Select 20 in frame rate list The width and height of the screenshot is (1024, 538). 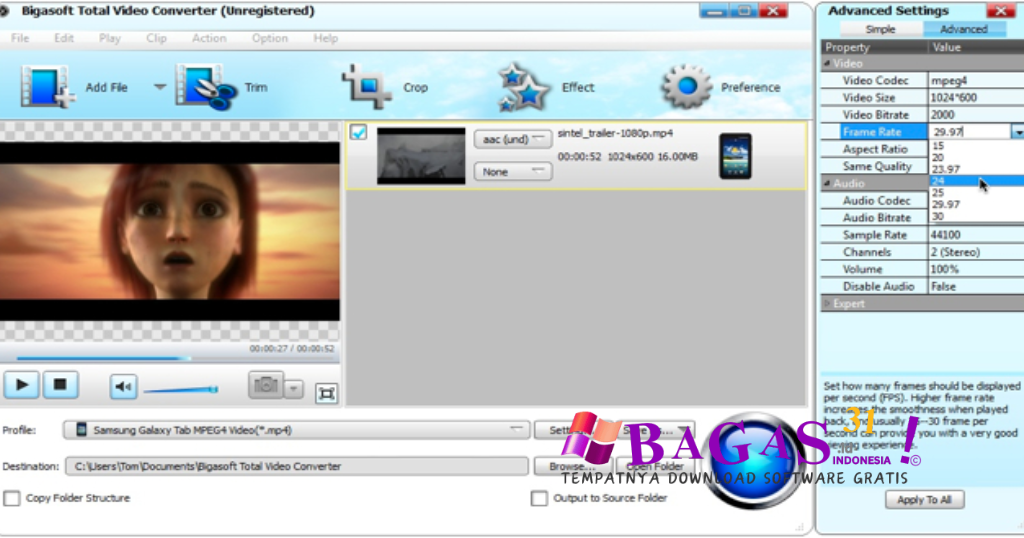tap(976, 157)
